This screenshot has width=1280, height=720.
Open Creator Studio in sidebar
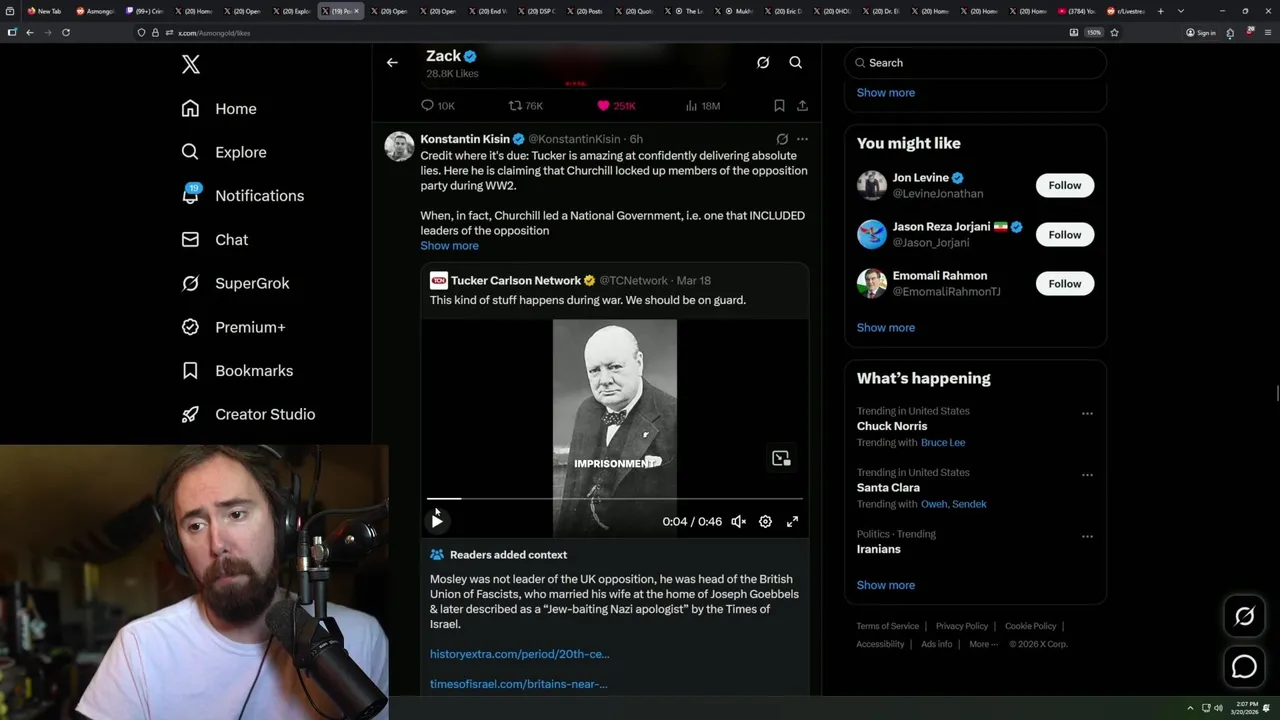coord(248,414)
